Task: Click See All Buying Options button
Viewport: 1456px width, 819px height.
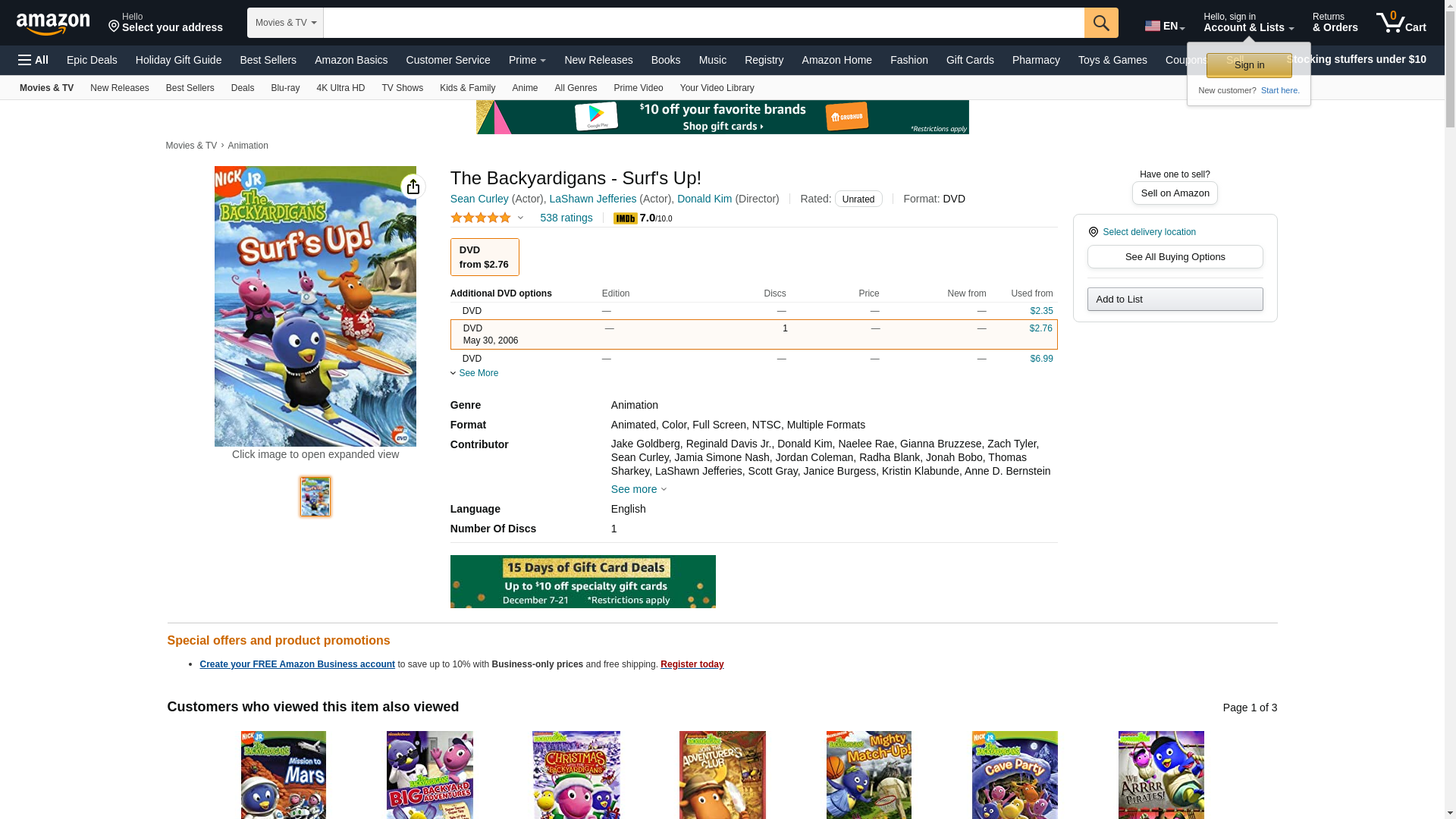Action: tap(1175, 256)
